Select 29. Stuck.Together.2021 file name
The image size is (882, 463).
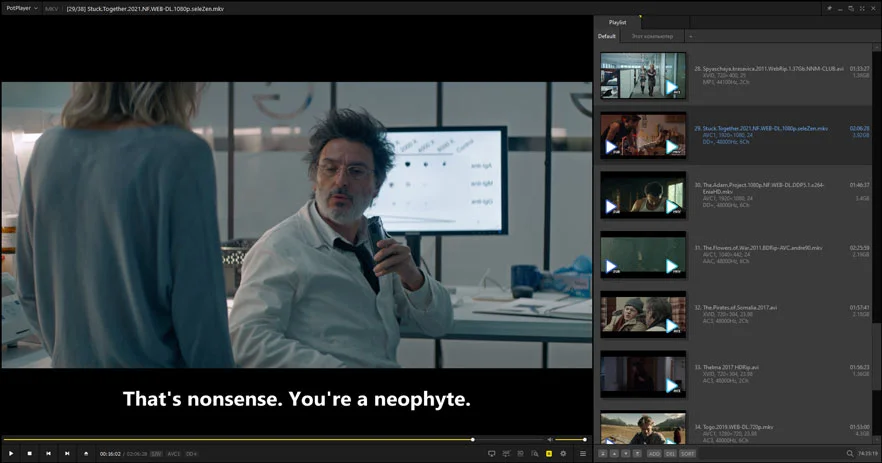click(761, 128)
